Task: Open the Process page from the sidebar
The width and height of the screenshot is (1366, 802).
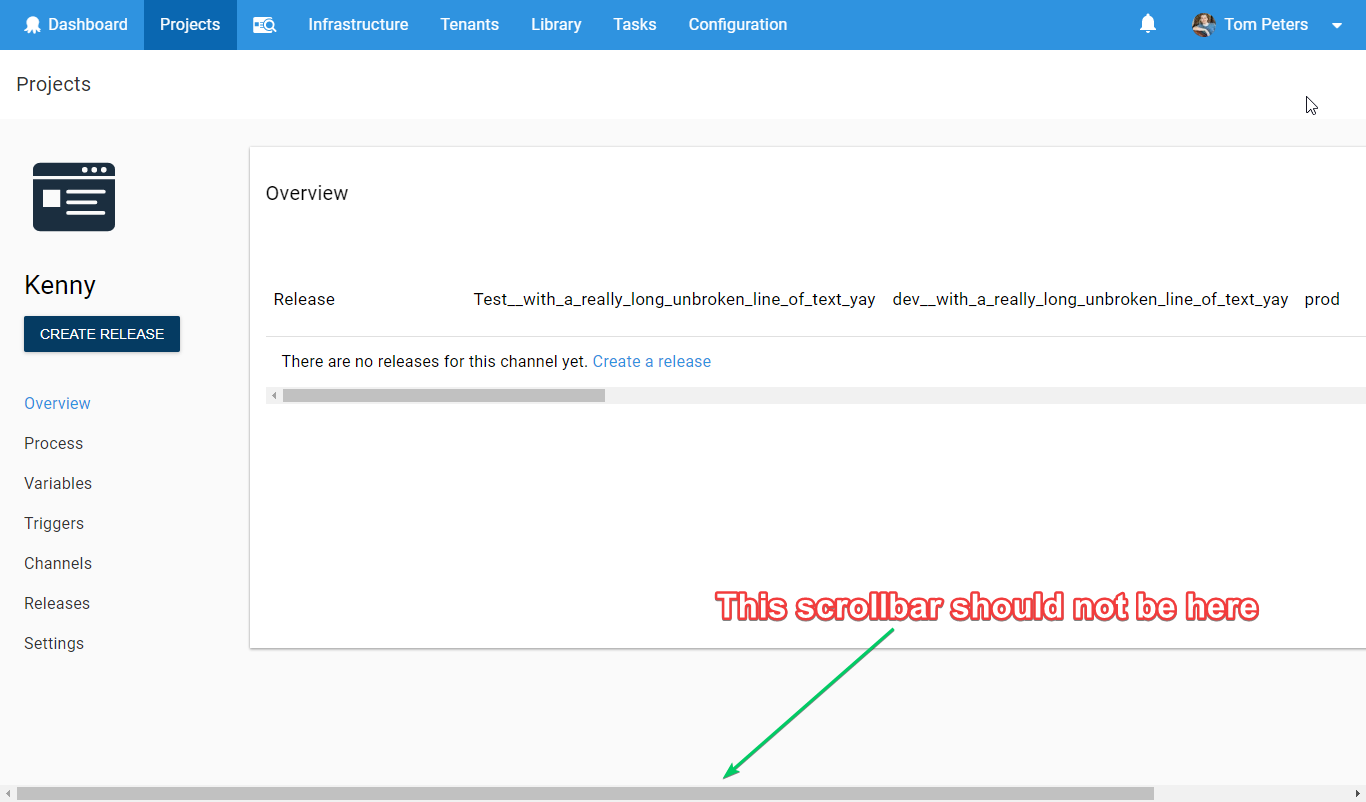Action: click(x=53, y=443)
